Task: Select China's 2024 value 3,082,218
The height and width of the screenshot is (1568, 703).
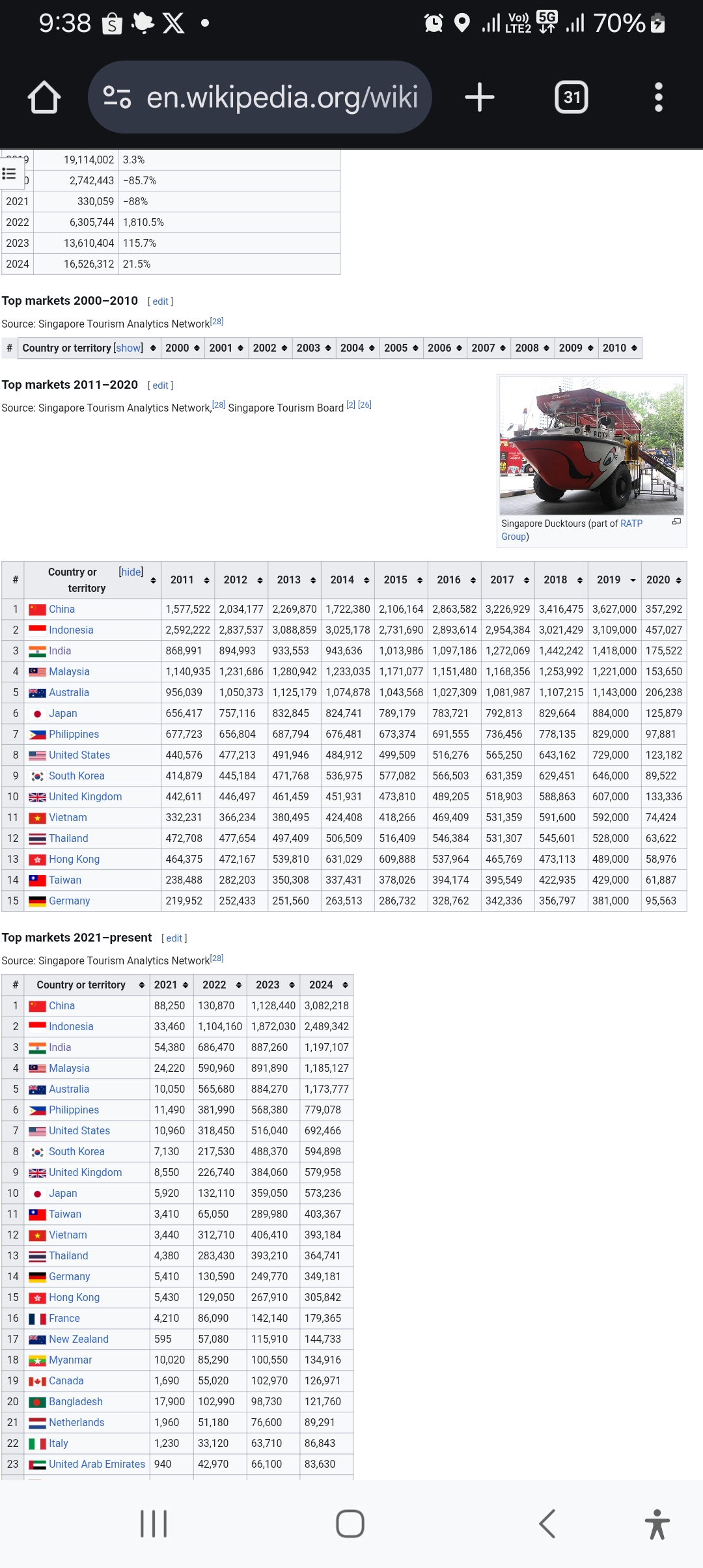Action: tap(327, 1006)
